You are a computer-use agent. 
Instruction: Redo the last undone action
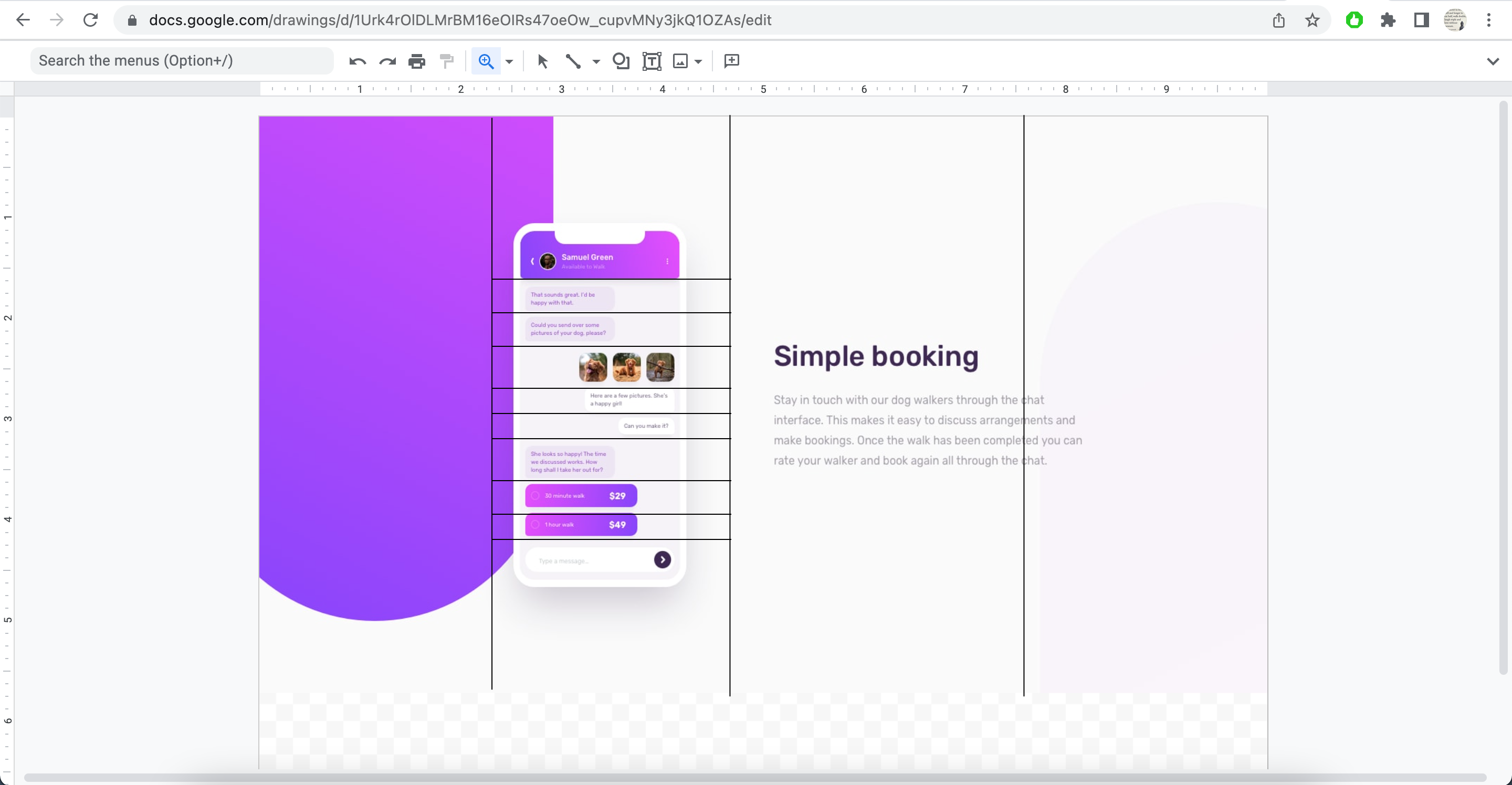point(387,61)
